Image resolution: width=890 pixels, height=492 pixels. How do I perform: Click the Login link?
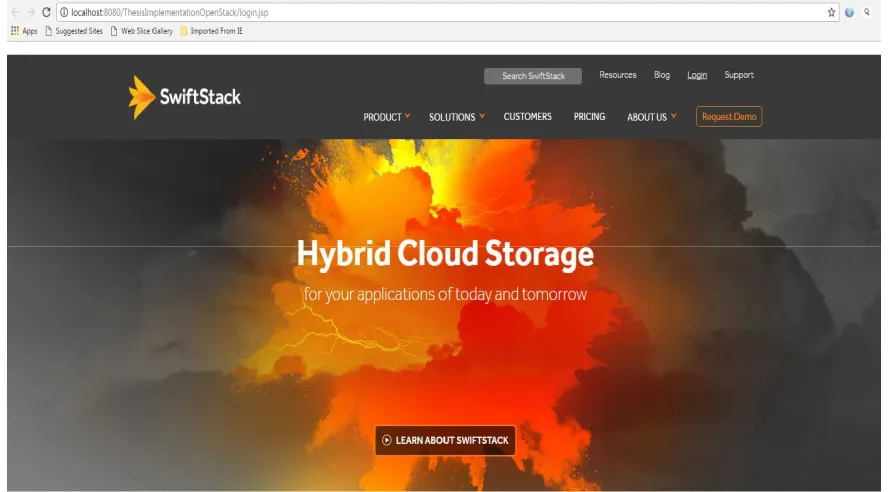697,75
